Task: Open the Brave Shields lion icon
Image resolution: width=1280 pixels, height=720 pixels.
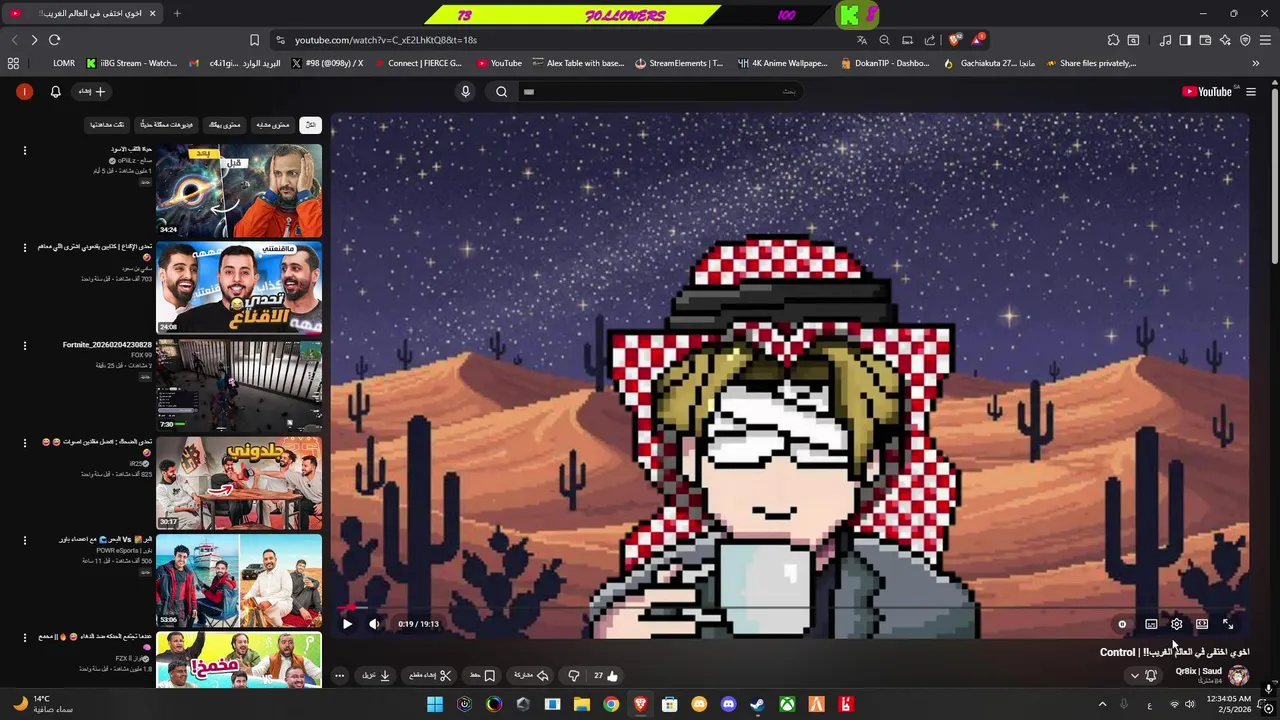Action: (954, 40)
